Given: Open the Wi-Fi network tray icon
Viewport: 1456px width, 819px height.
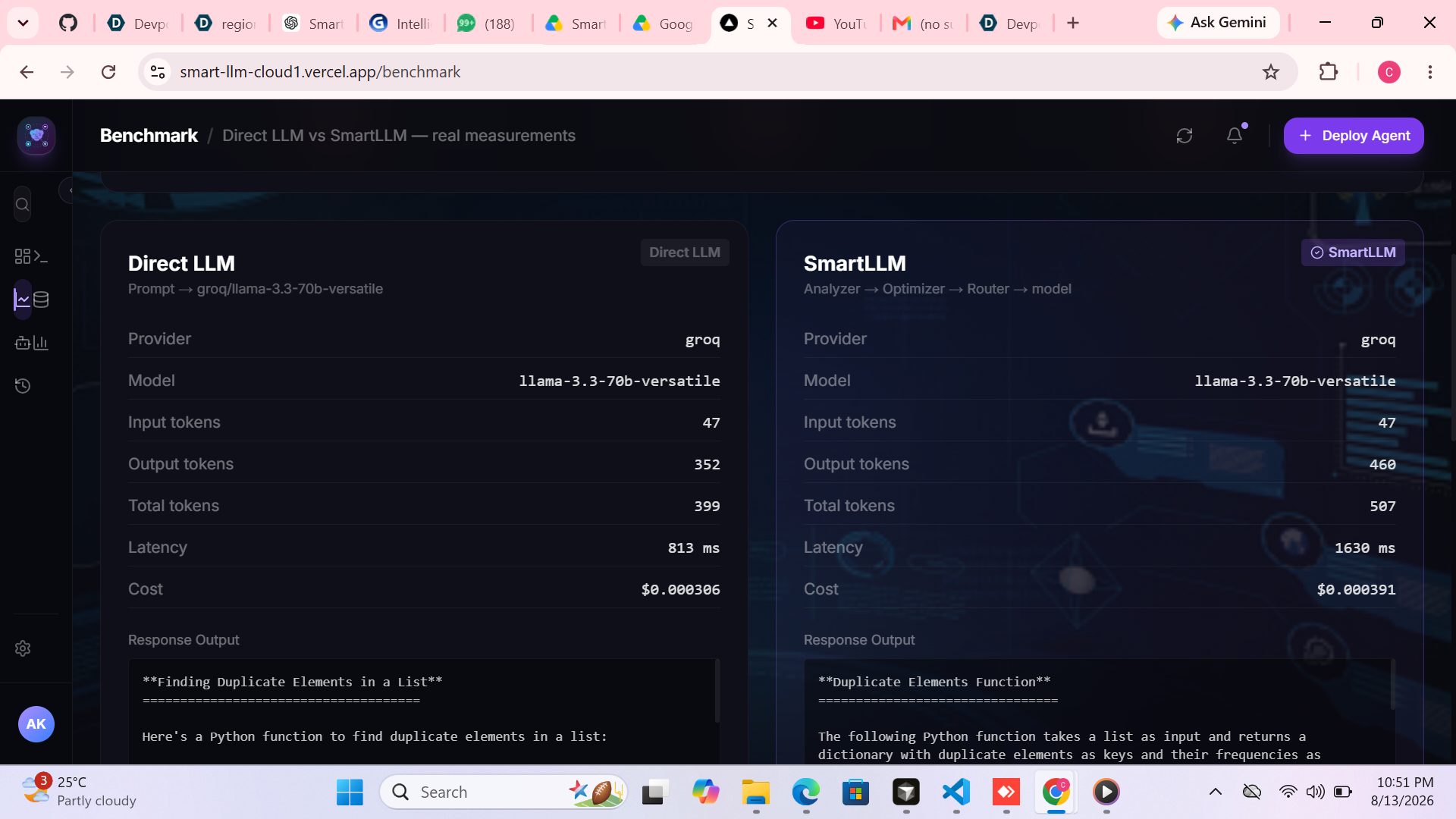Looking at the screenshot, I should (1288, 792).
